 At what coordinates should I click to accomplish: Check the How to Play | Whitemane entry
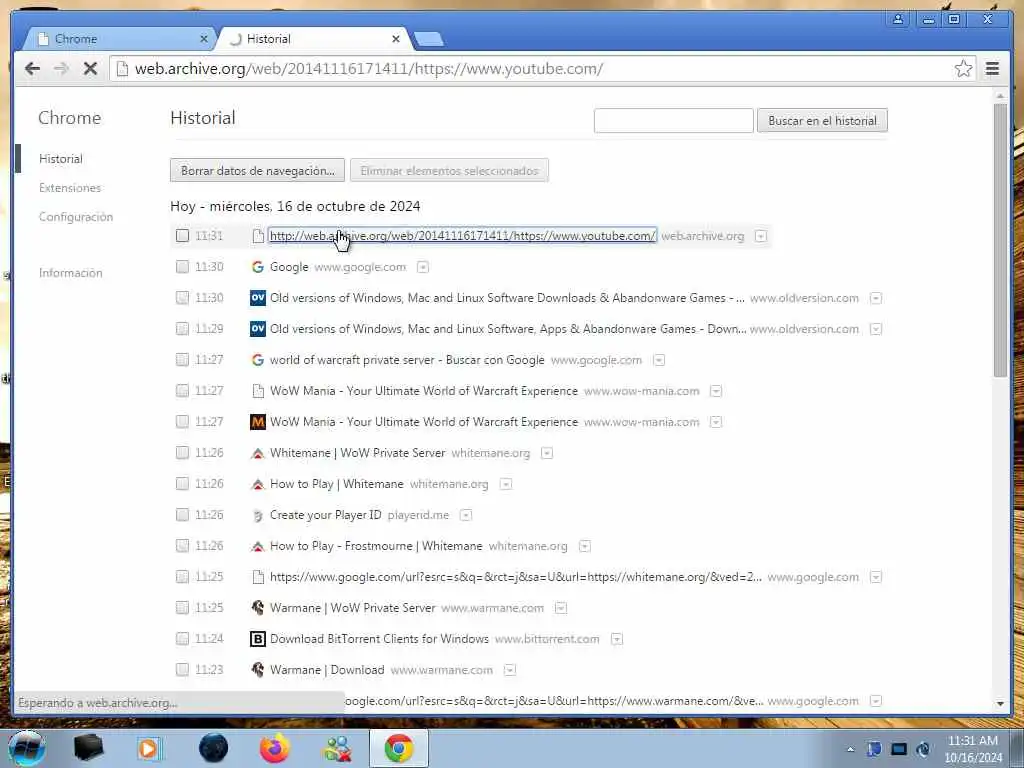182,484
